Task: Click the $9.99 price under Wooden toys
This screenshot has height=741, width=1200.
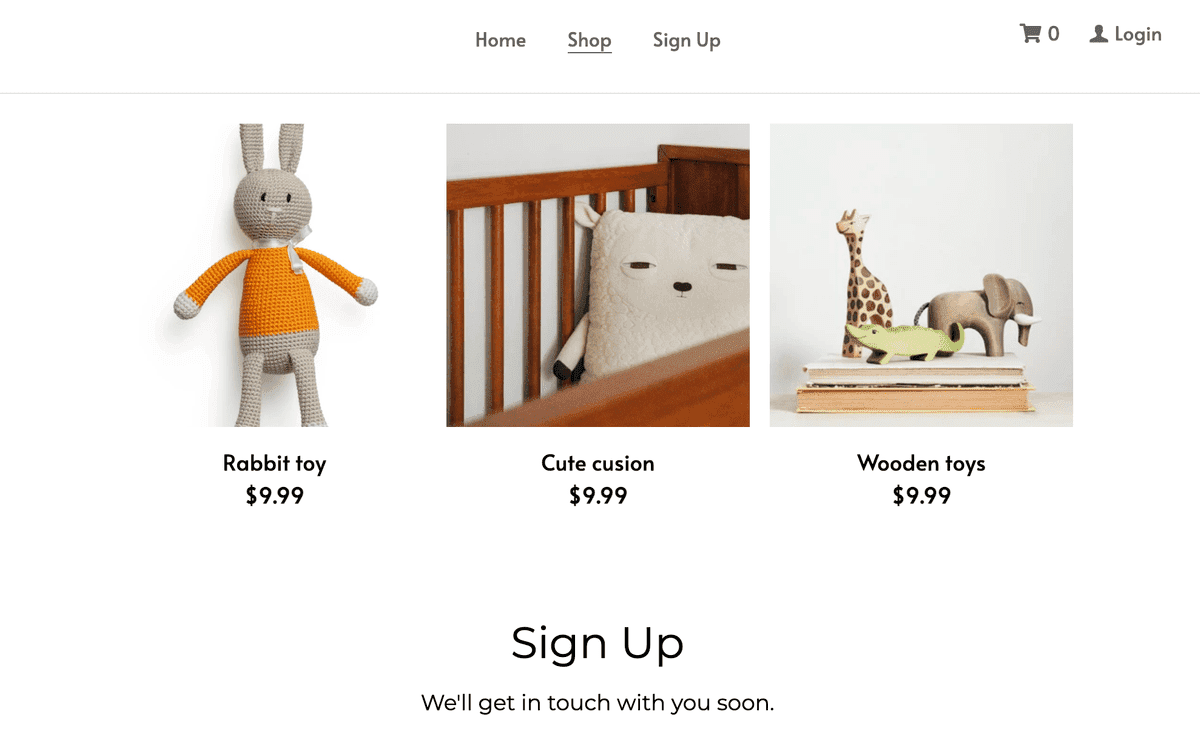Action: click(x=921, y=496)
